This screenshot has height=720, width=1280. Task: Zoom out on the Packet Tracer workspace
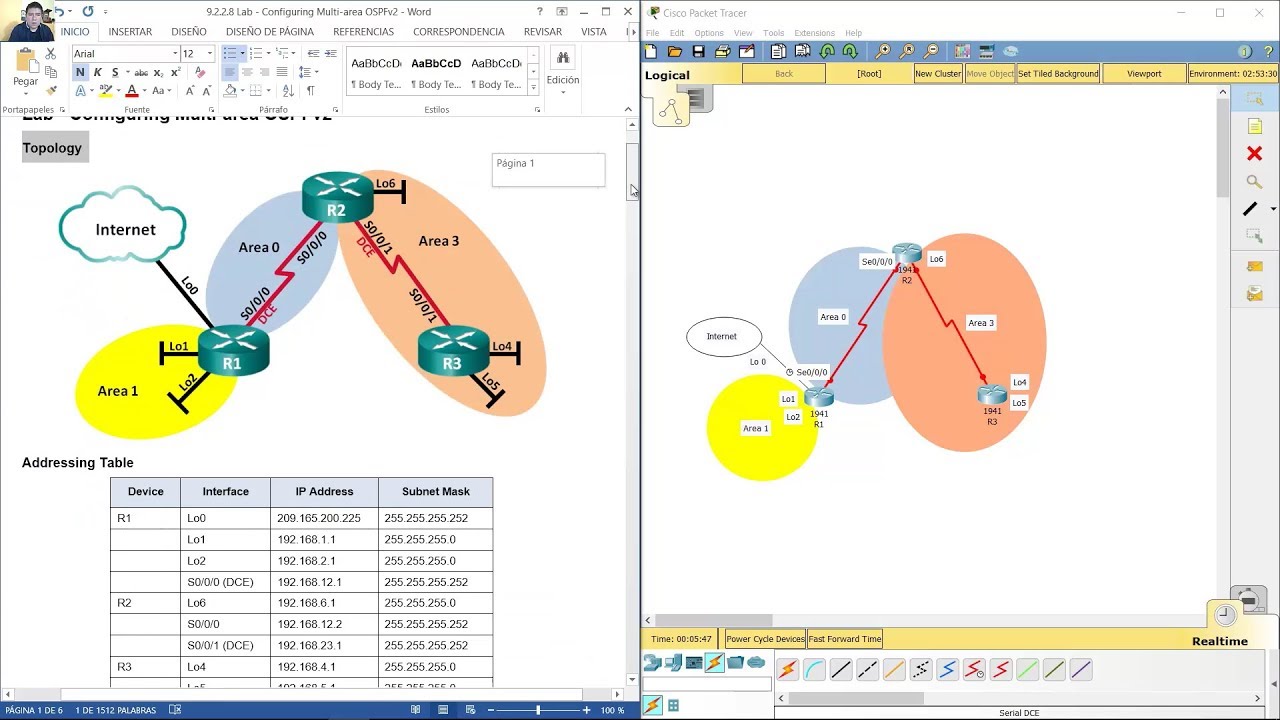[931, 51]
